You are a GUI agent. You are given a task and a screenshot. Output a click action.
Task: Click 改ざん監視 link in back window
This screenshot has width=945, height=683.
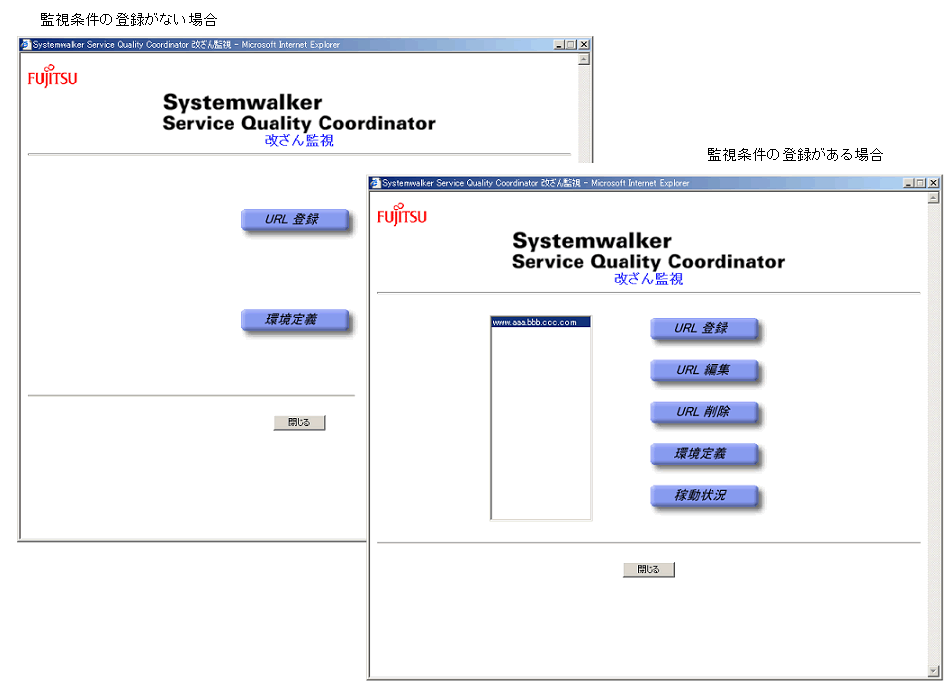pos(299,140)
